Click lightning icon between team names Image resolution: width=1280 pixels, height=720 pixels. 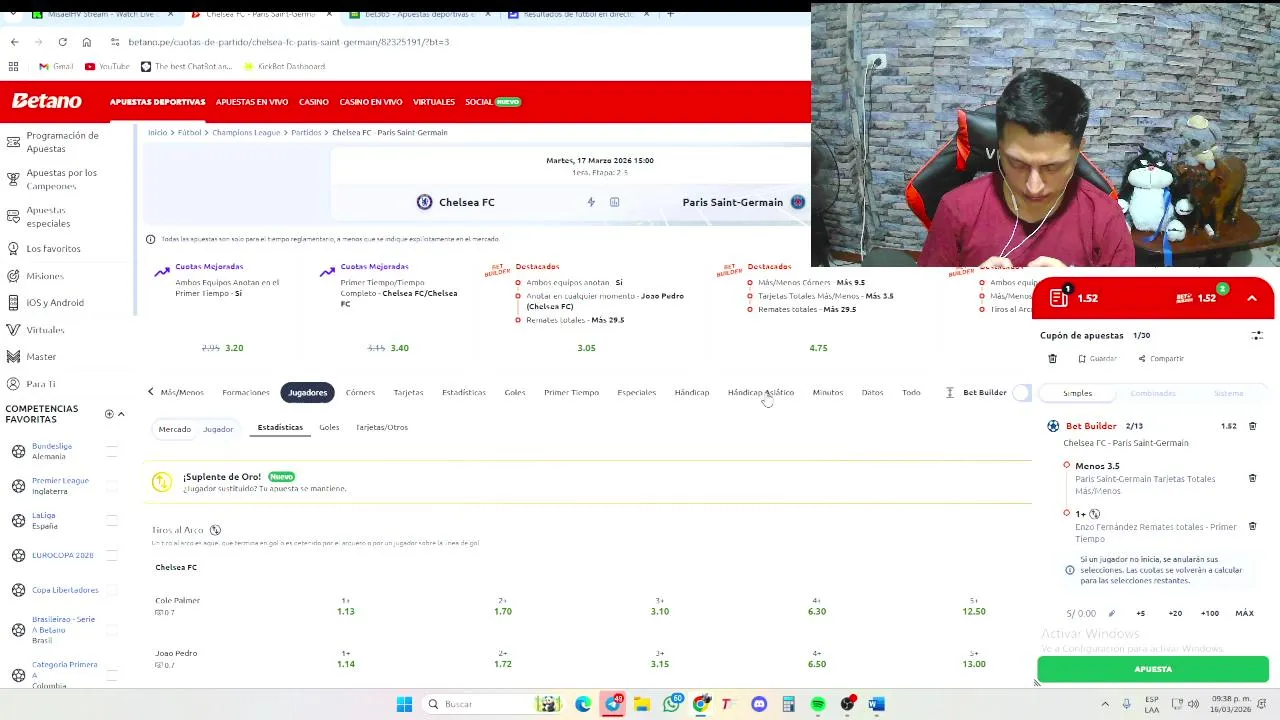pos(591,202)
